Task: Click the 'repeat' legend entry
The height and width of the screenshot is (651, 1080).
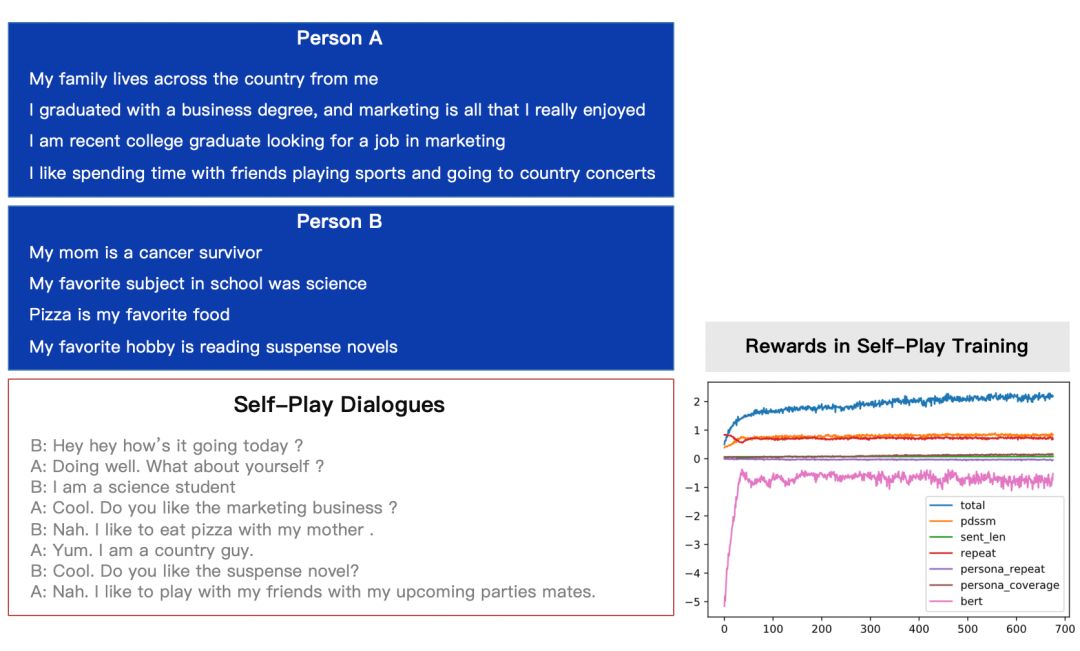Action: tap(962, 552)
